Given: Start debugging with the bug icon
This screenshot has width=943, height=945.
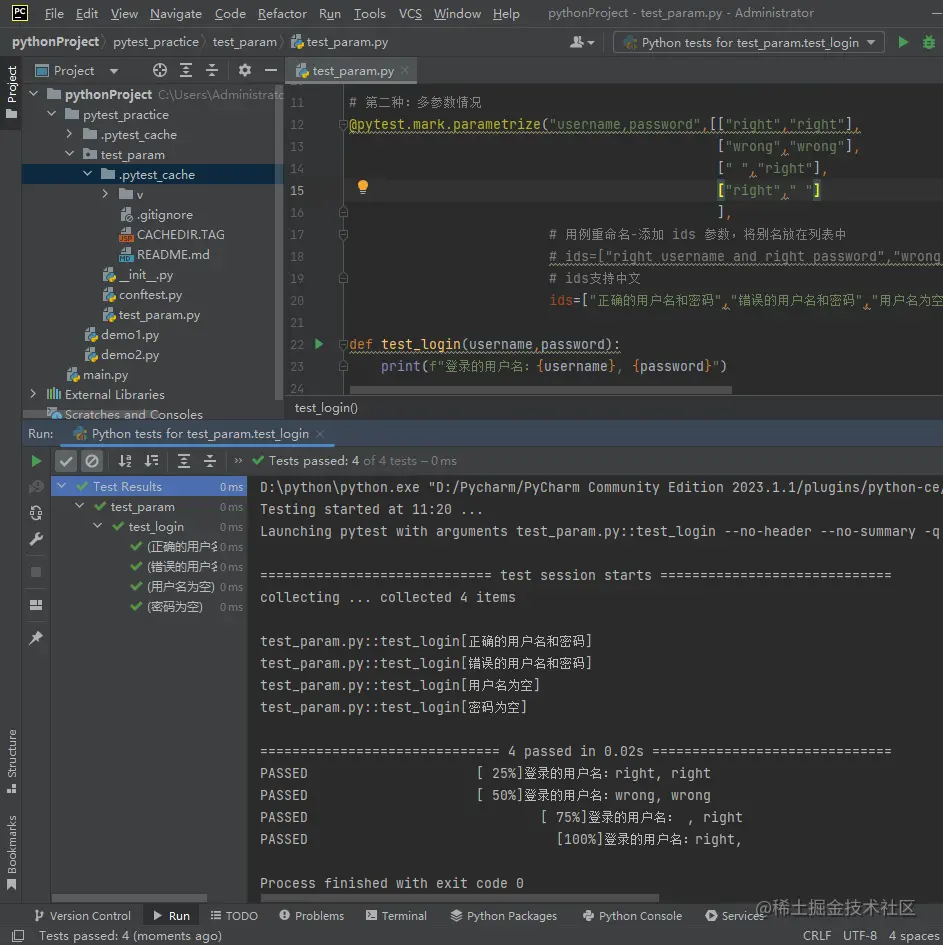Looking at the screenshot, I should click(x=929, y=42).
